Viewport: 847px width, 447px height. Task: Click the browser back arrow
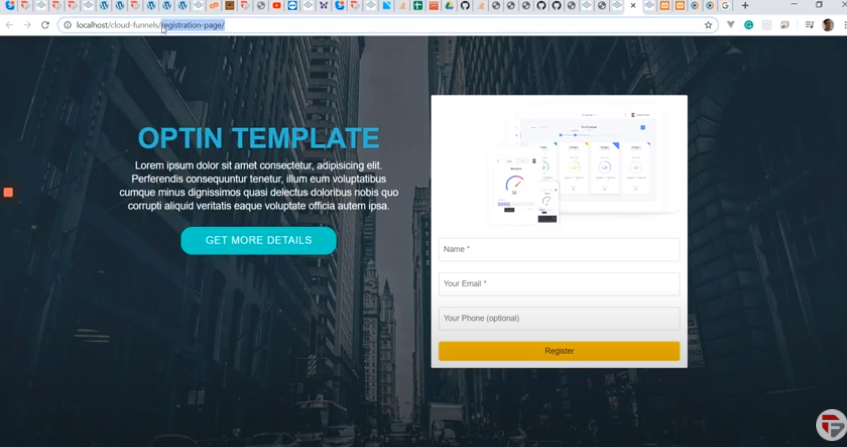coord(10,25)
